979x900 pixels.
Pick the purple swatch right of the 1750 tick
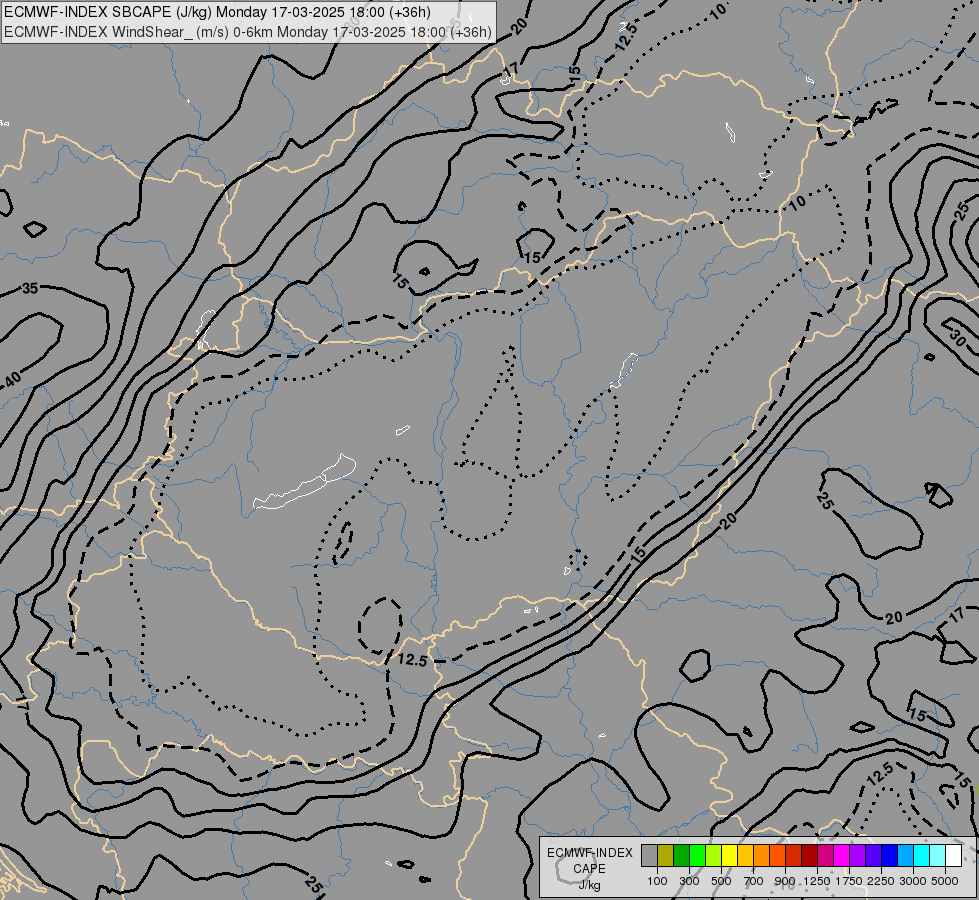point(857,855)
